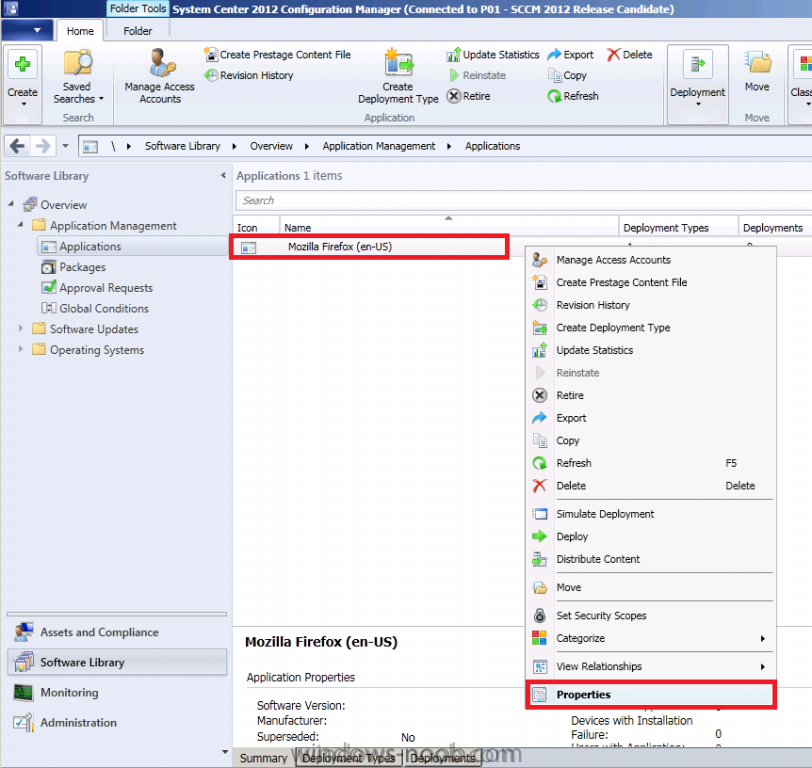Expand the Operating Systems tree node
Viewport: 812px width, 768px height.
(x=20, y=349)
